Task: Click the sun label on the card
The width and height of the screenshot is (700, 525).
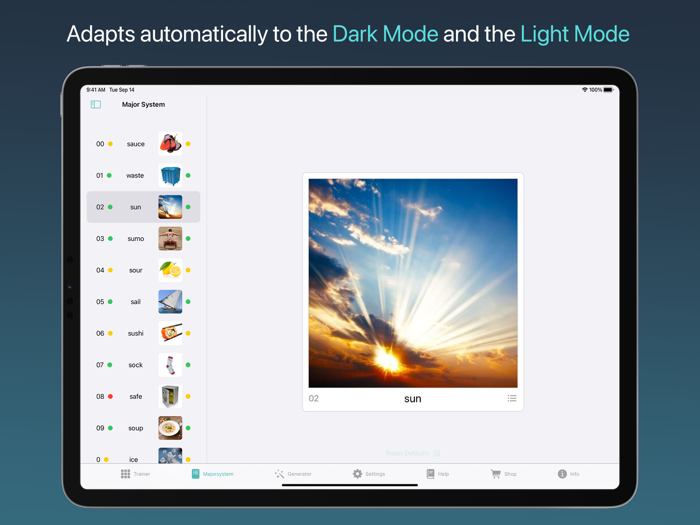Action: (x=412, y=399)
